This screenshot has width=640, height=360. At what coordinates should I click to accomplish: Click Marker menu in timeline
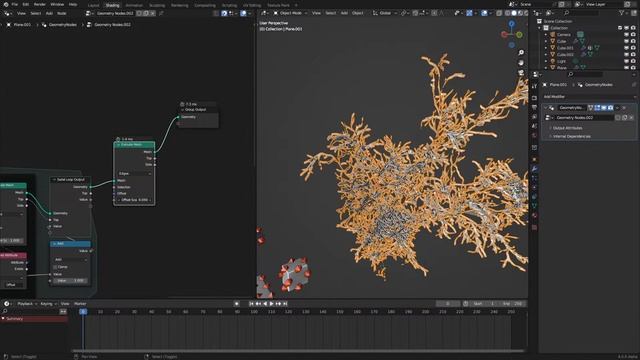coord(80,304)
